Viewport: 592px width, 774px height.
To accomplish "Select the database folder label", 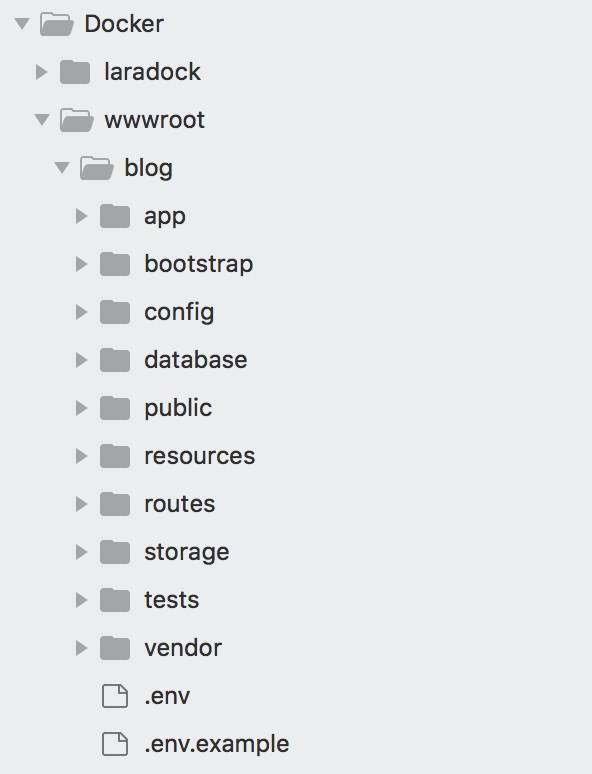I will point(196,360).
